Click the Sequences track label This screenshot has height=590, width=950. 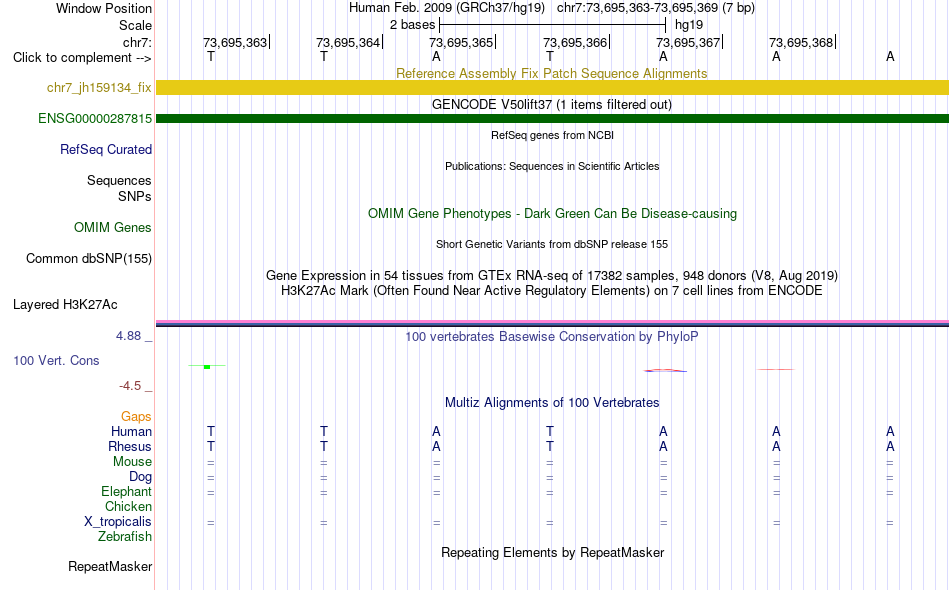point(119,181)
